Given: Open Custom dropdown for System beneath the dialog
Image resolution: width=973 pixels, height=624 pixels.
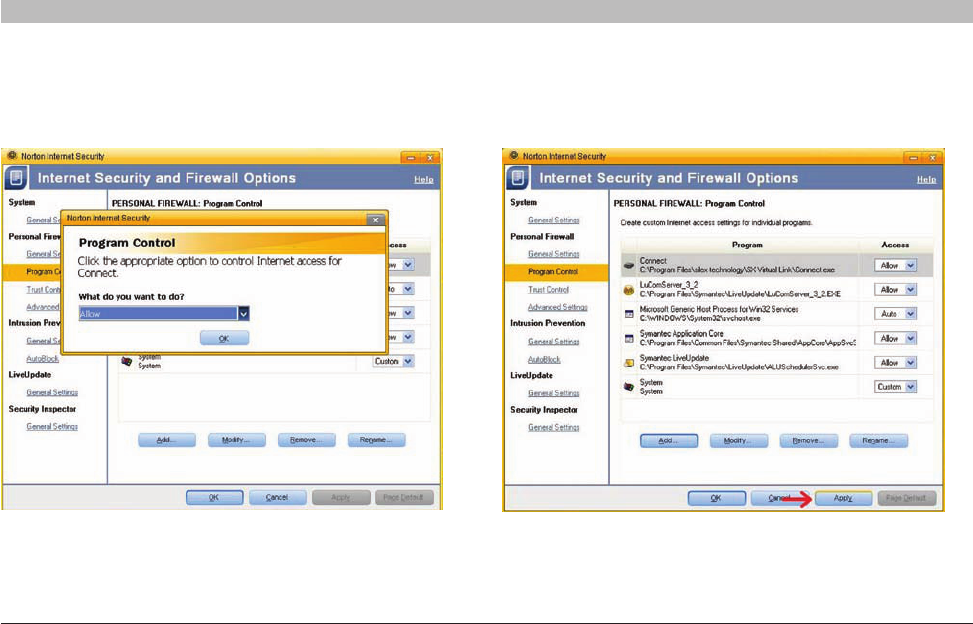Looking at the screenshot, I should (x=408, y=361).
